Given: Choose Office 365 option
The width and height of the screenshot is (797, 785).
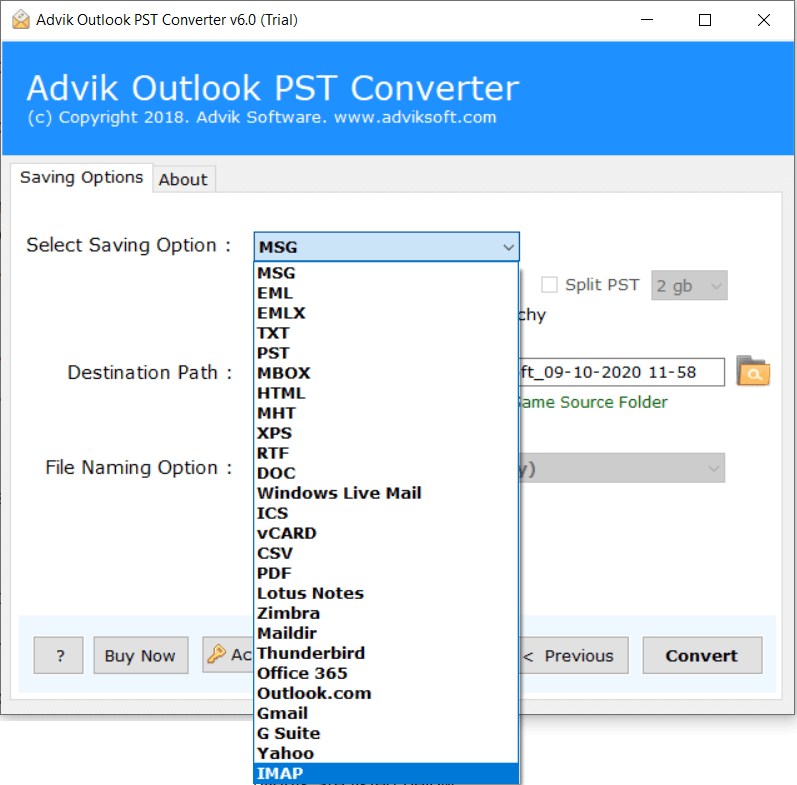Looking at the screenshot, I should [386, 673].
